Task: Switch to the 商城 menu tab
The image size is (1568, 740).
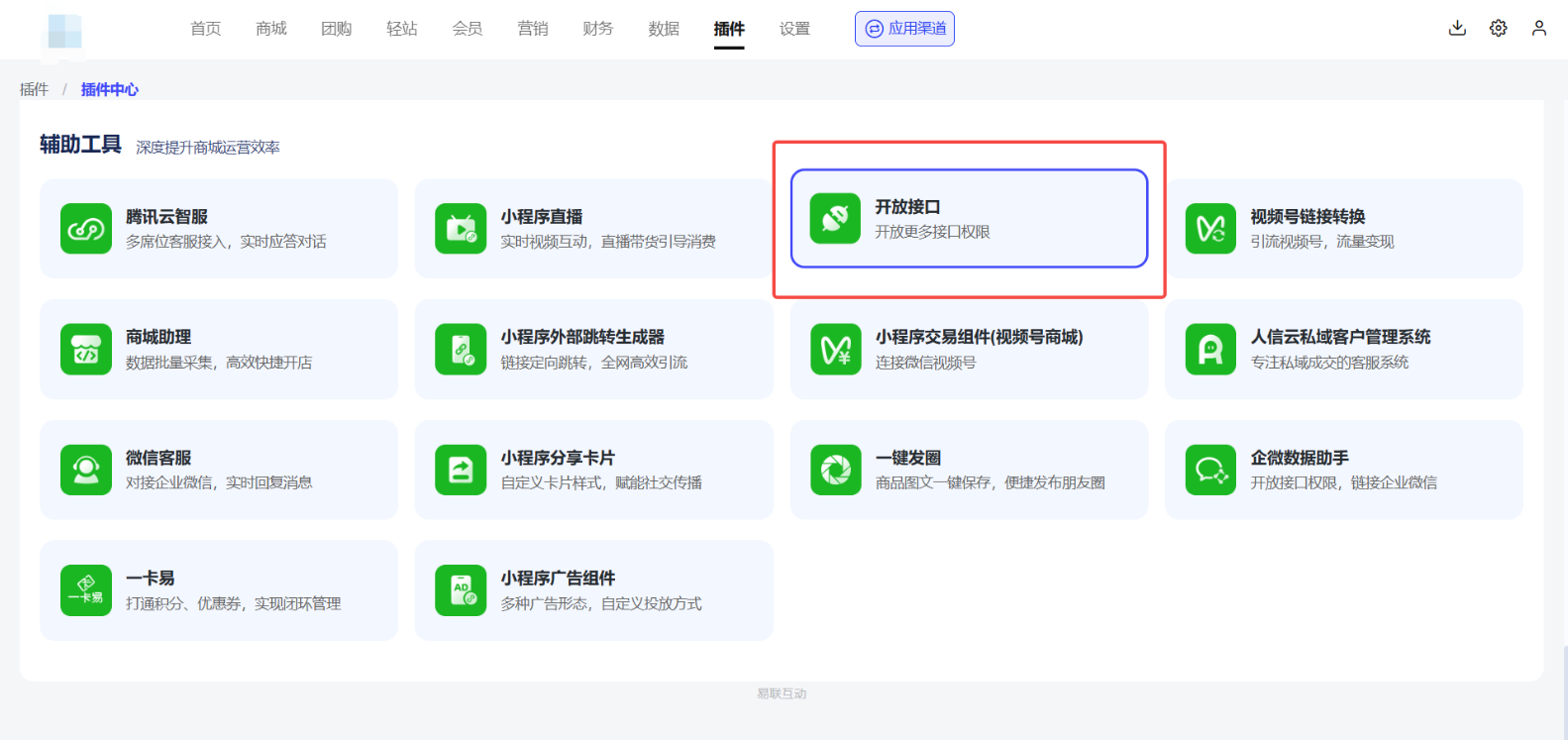Action: pyautogui.click(x=270, y=29)
